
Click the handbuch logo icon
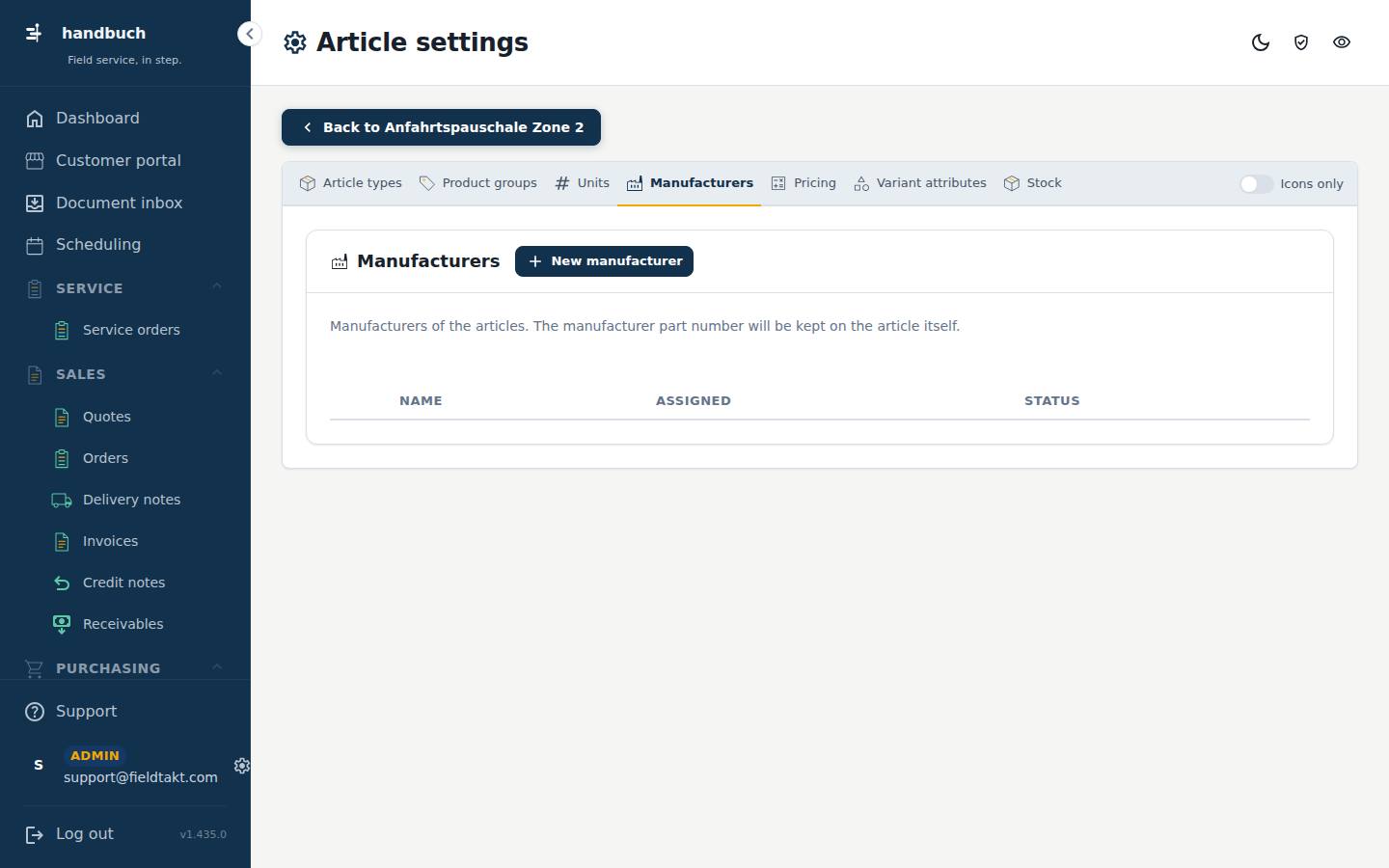[34, 33]
